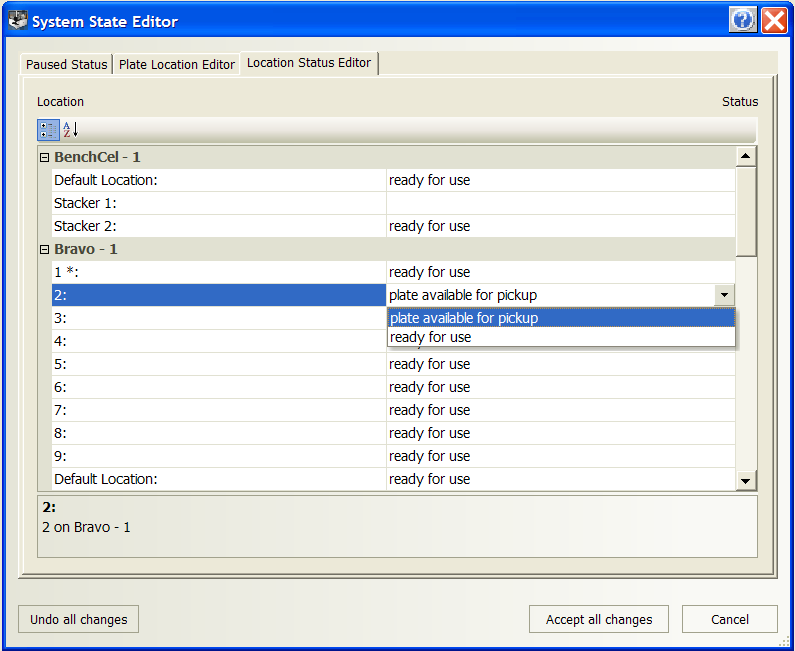Select the Stacker 1 row status field
The image size is (795, 651).
click(x=560, y=203)
